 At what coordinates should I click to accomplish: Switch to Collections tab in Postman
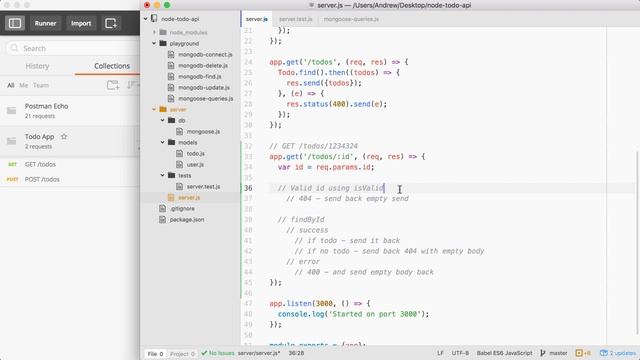pos(112,66)
